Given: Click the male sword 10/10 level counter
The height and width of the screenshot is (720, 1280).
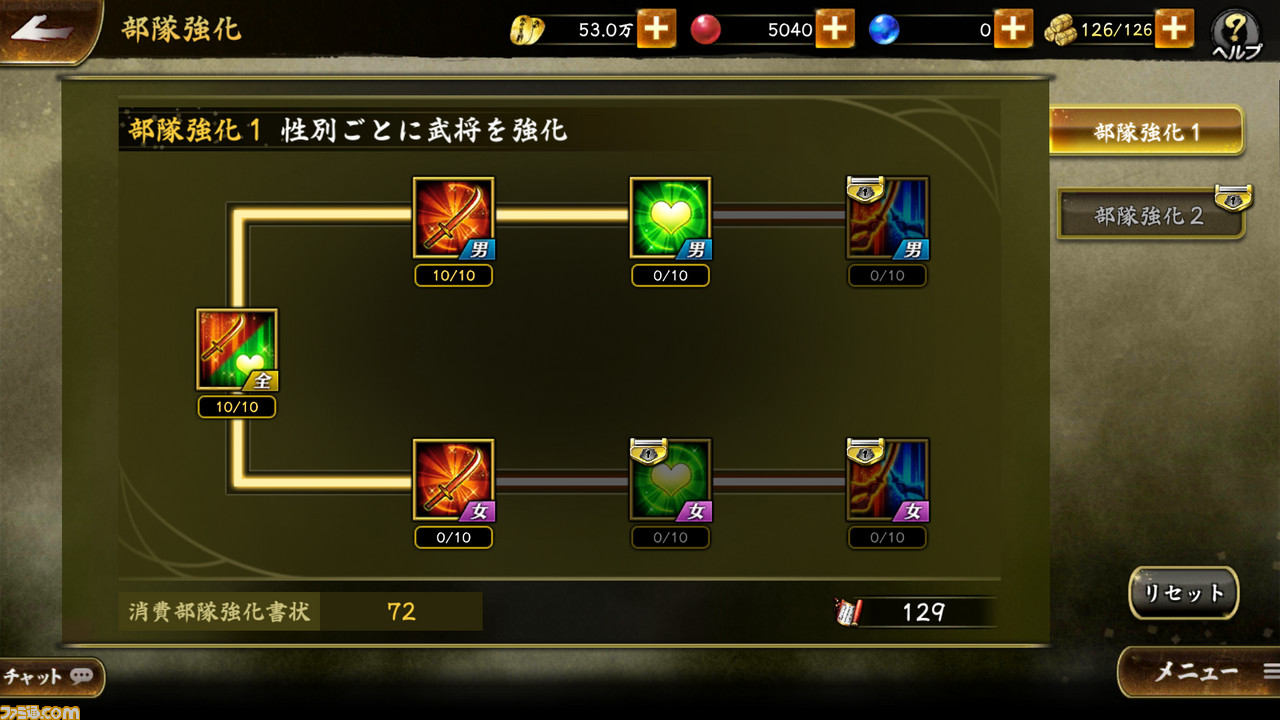Looking at the screenshot, I should pos(454,276).
